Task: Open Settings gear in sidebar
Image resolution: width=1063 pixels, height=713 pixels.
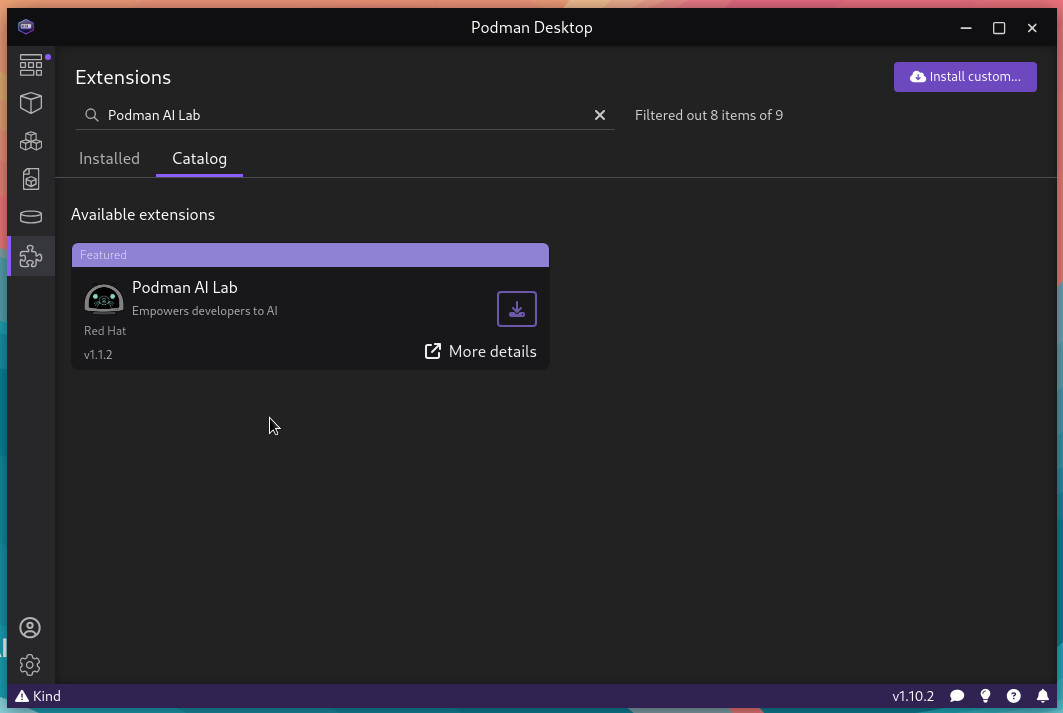Action: pyautogui.click(x=30, y=665)
